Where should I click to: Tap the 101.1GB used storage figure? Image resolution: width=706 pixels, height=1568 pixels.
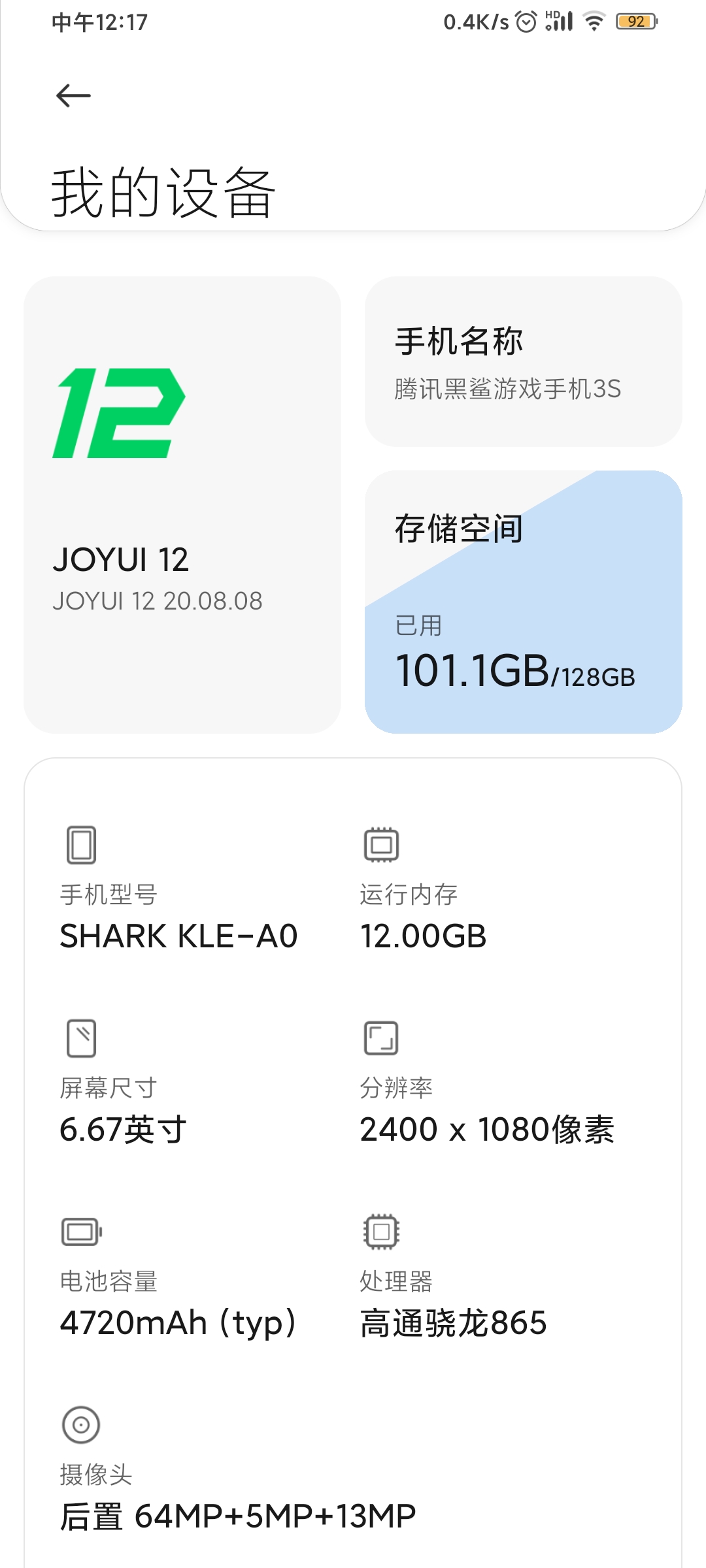pos(473,671)
